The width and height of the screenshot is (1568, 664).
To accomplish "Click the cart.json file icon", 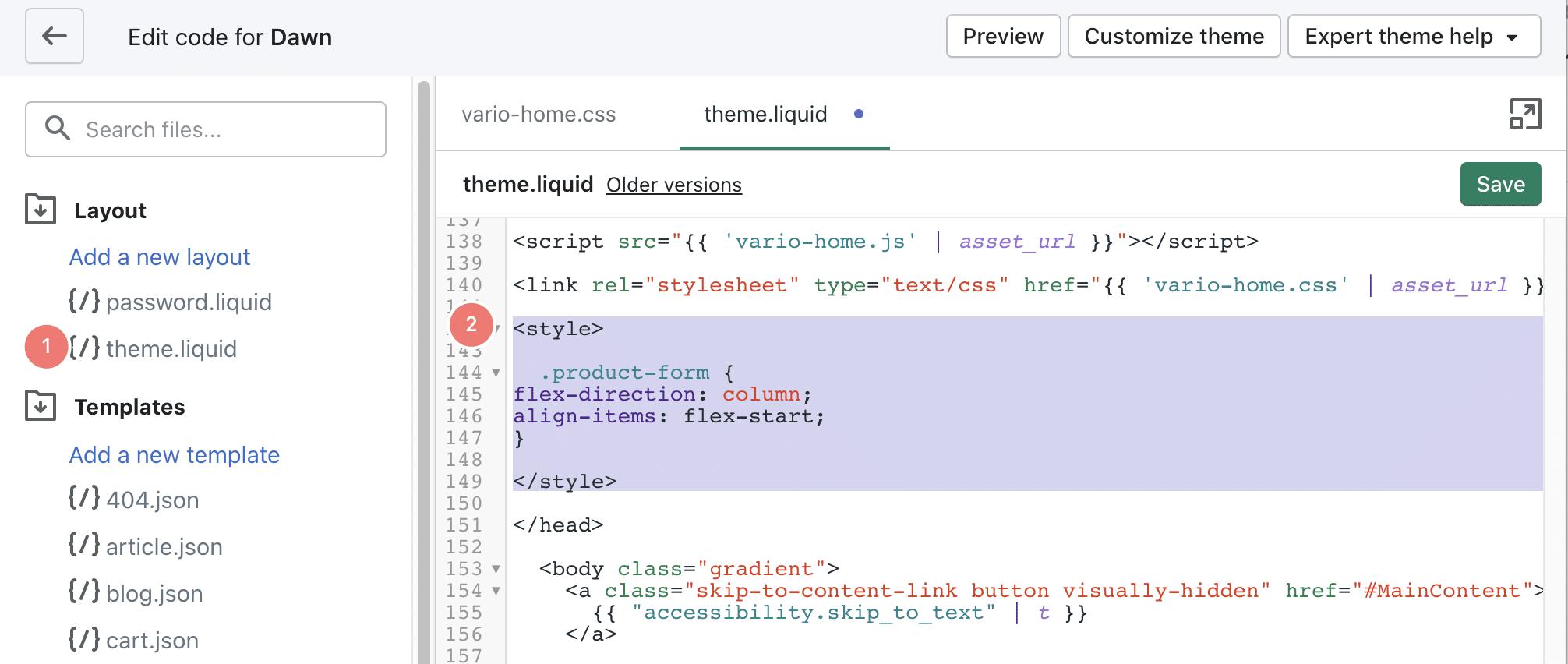I will [84, 638].
